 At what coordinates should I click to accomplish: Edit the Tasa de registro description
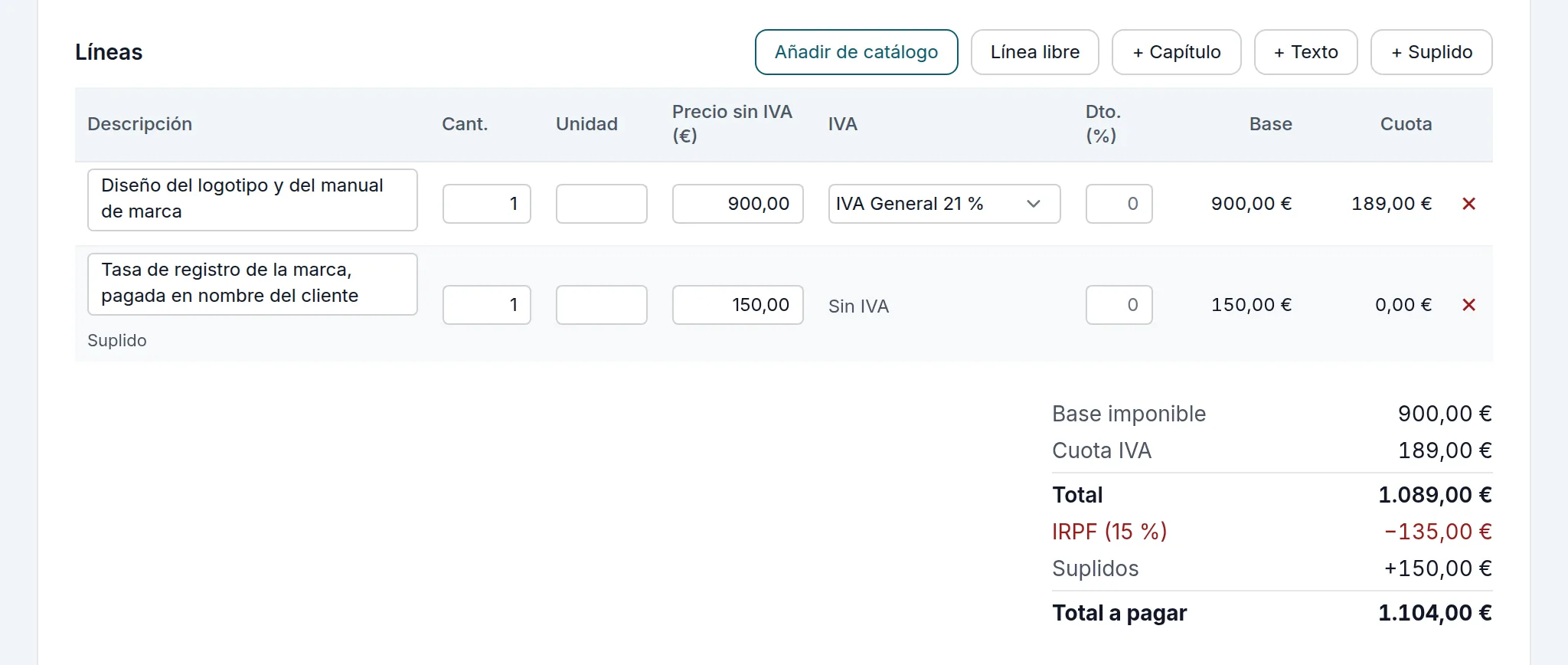tap(253, 284)
